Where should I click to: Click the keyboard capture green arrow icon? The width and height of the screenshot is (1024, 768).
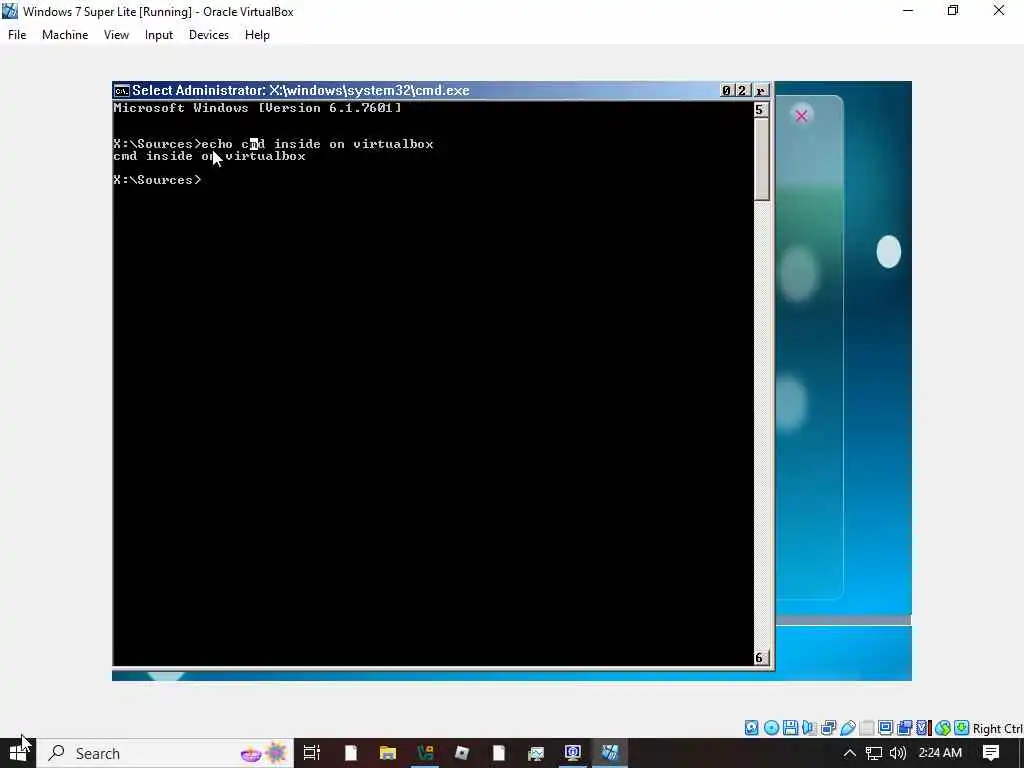(961, 728)
